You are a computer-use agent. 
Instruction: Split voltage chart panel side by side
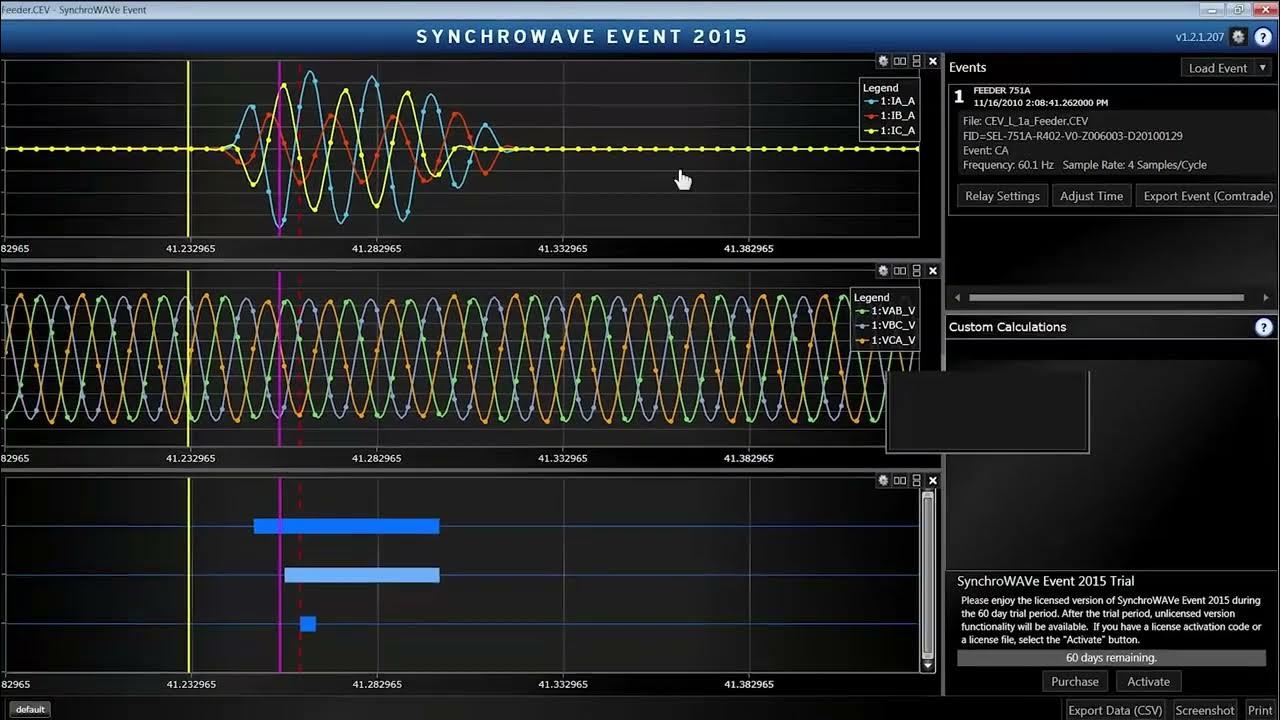[900, 271]
